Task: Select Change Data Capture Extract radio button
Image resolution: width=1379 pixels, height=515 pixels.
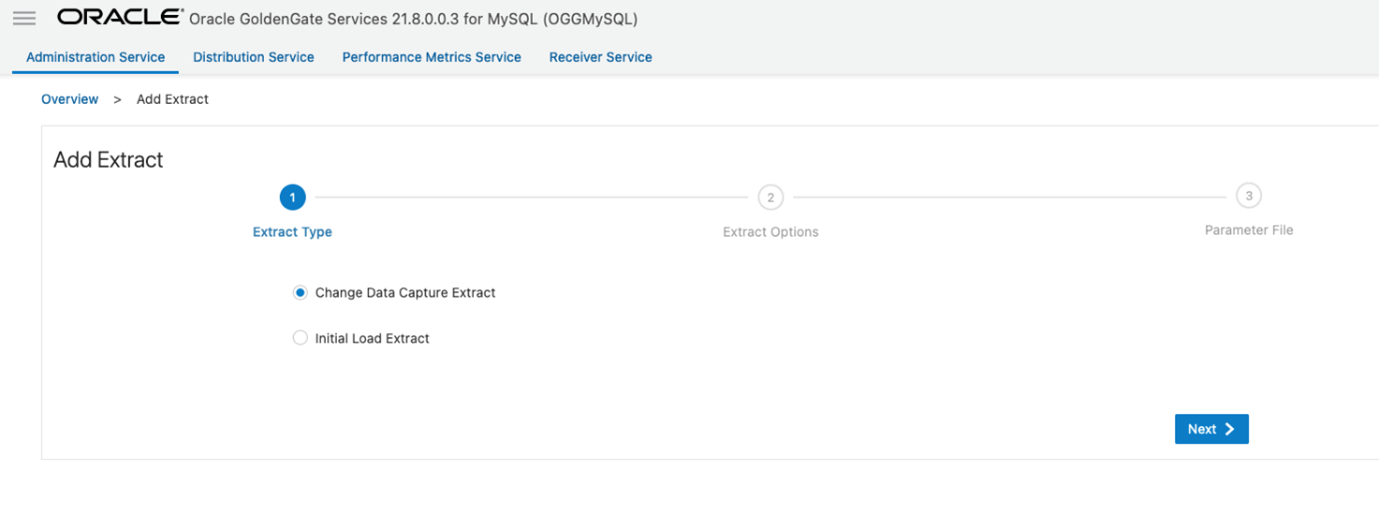Action: 300,293
